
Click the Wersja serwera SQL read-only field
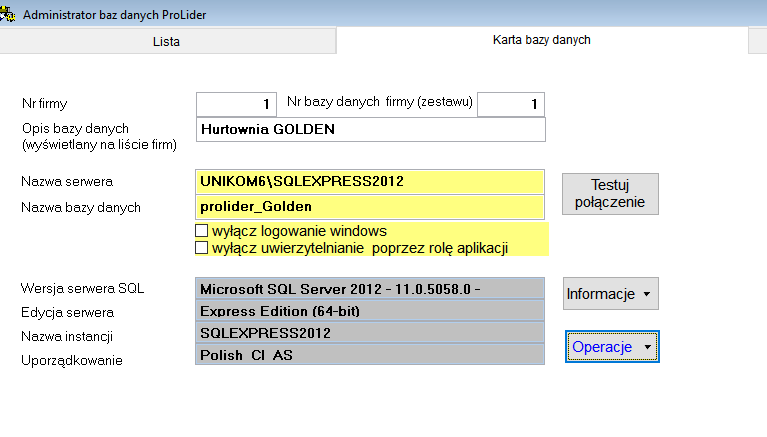click(x=370, y=289)
